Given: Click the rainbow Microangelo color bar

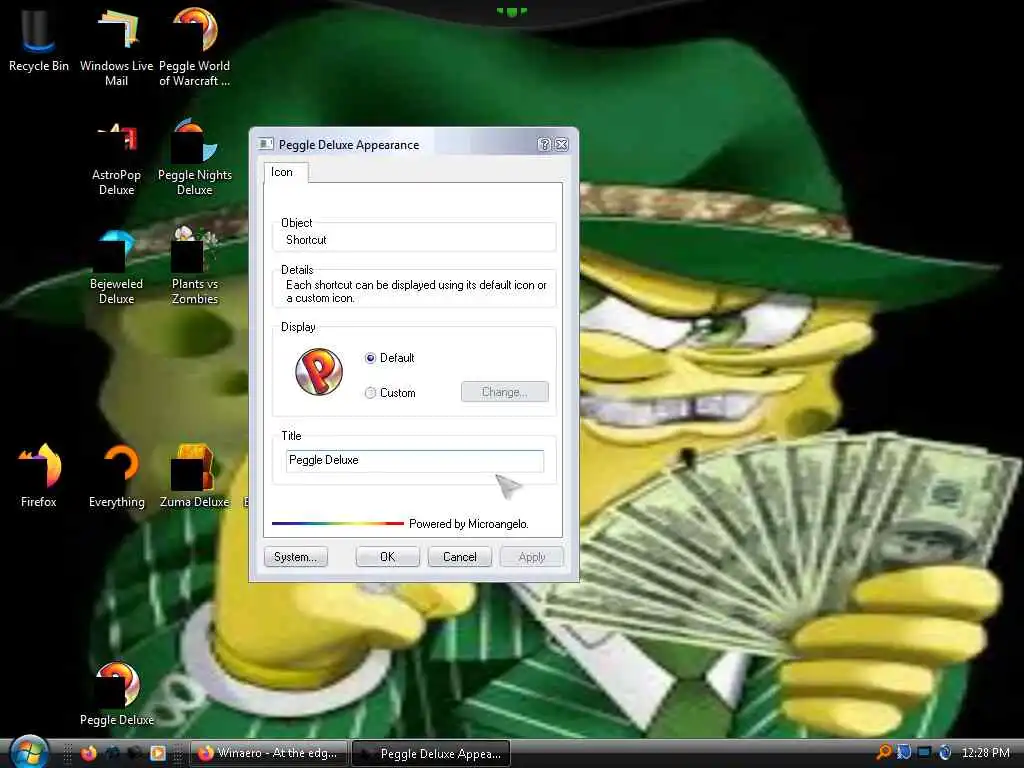Looking at the screenshot, I should pos(338,523).
